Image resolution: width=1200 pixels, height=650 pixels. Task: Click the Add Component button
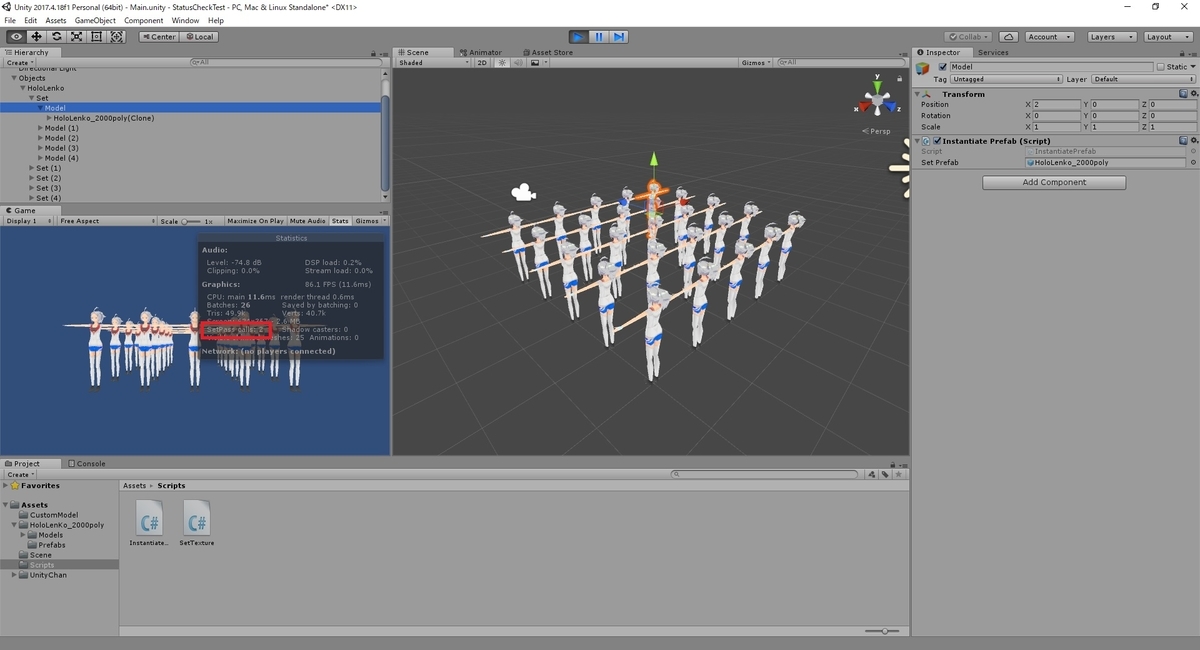(1054, 182)
